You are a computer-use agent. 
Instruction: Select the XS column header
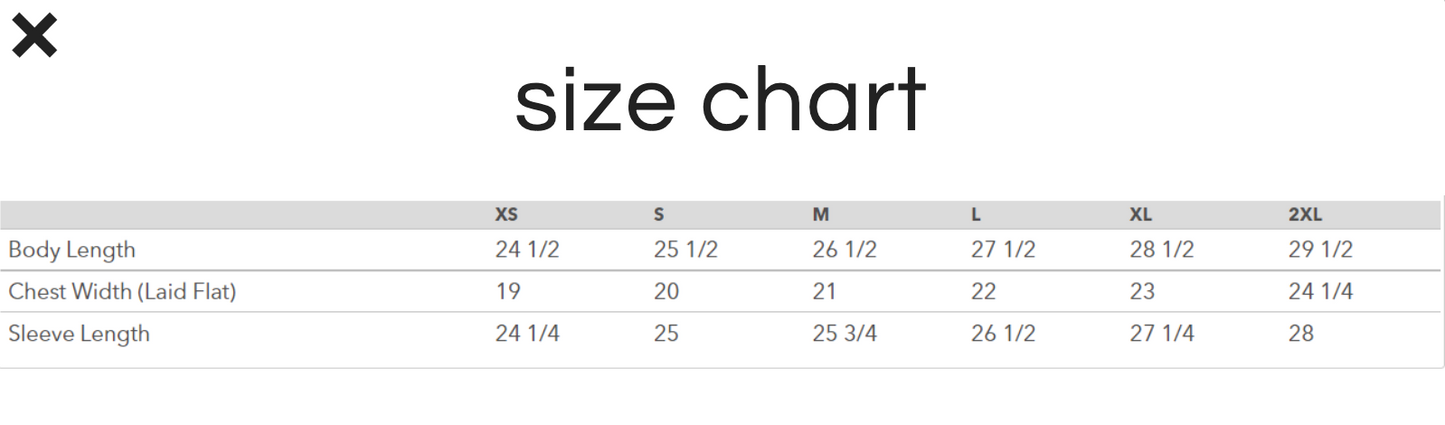pos(506,215)
